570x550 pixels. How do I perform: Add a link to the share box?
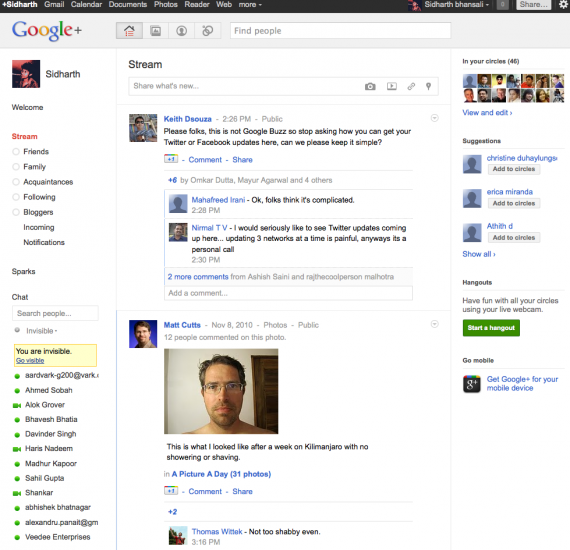click(x=411, y=86)
